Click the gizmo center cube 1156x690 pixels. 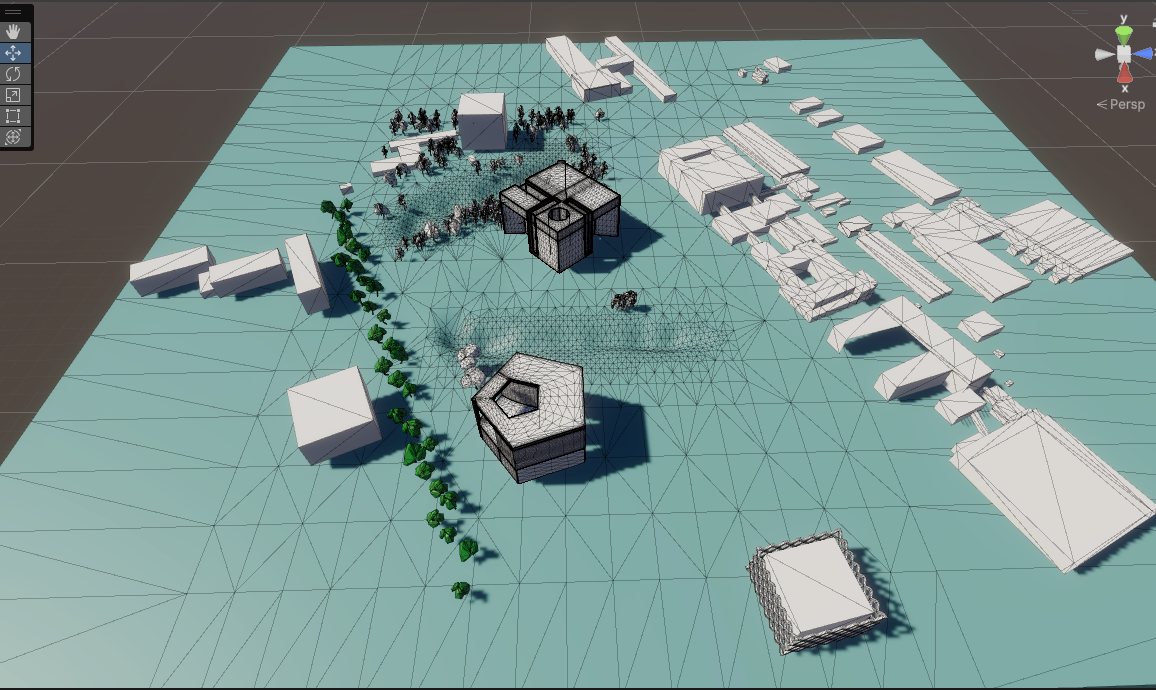pos(1123,53)
